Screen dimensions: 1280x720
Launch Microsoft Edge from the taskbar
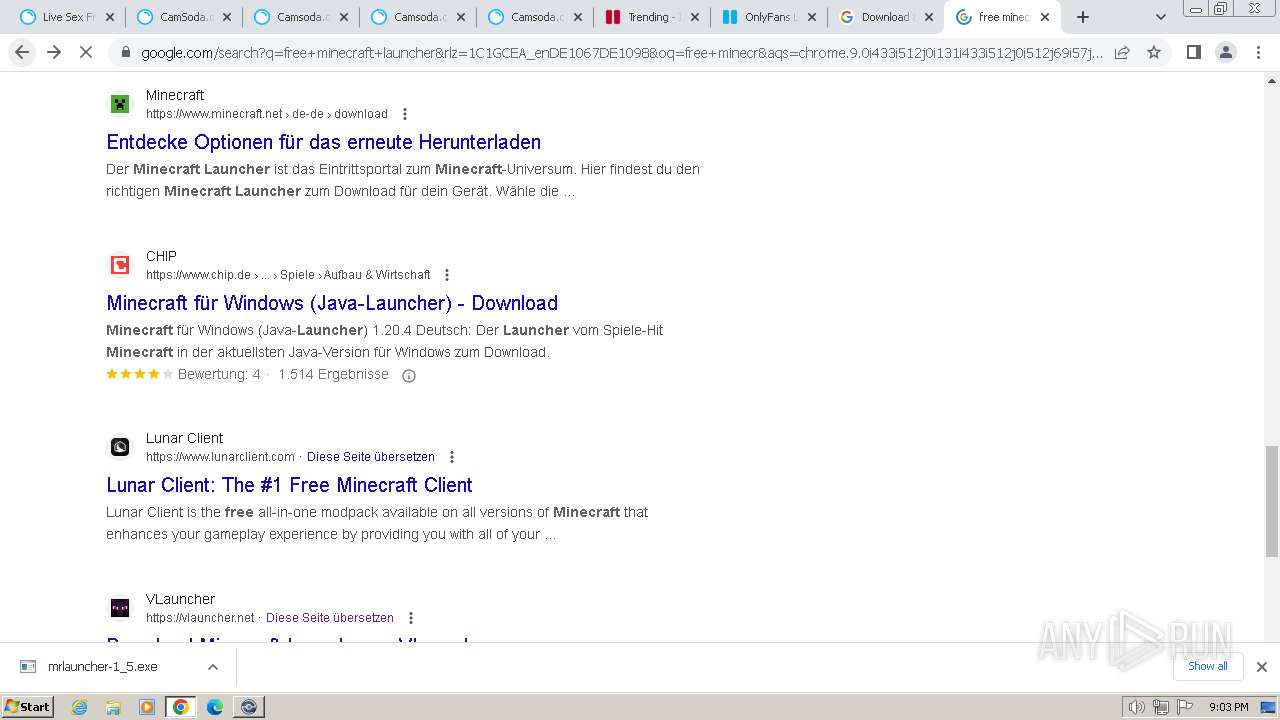[x=215, y=707]
